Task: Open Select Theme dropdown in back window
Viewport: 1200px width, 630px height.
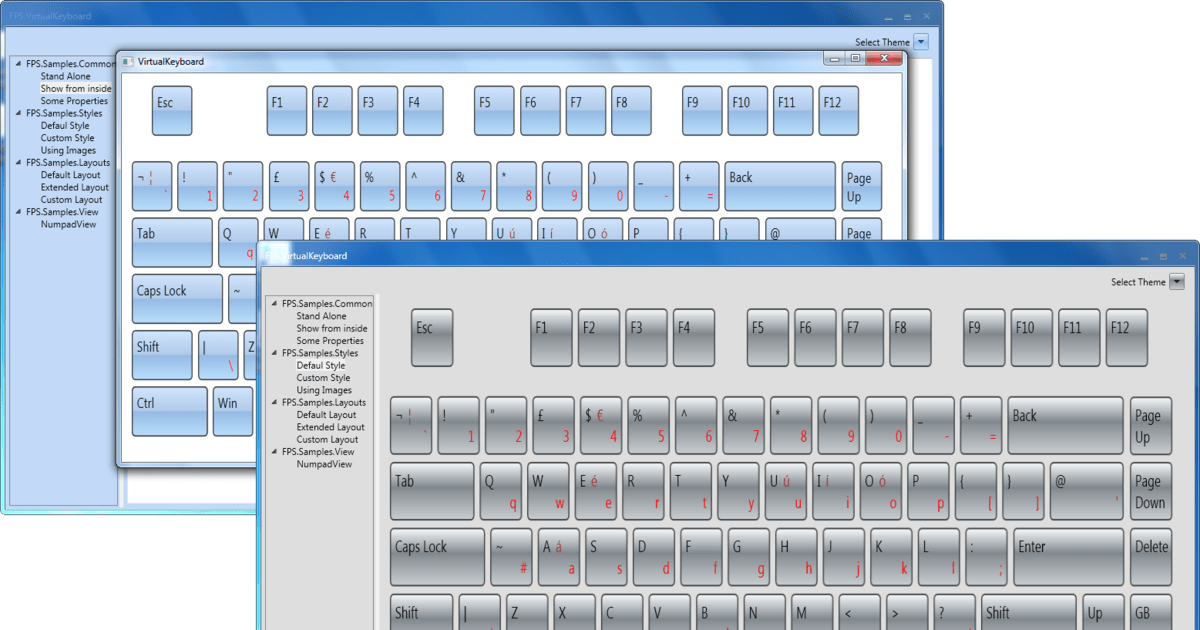Action: (921, 42)
